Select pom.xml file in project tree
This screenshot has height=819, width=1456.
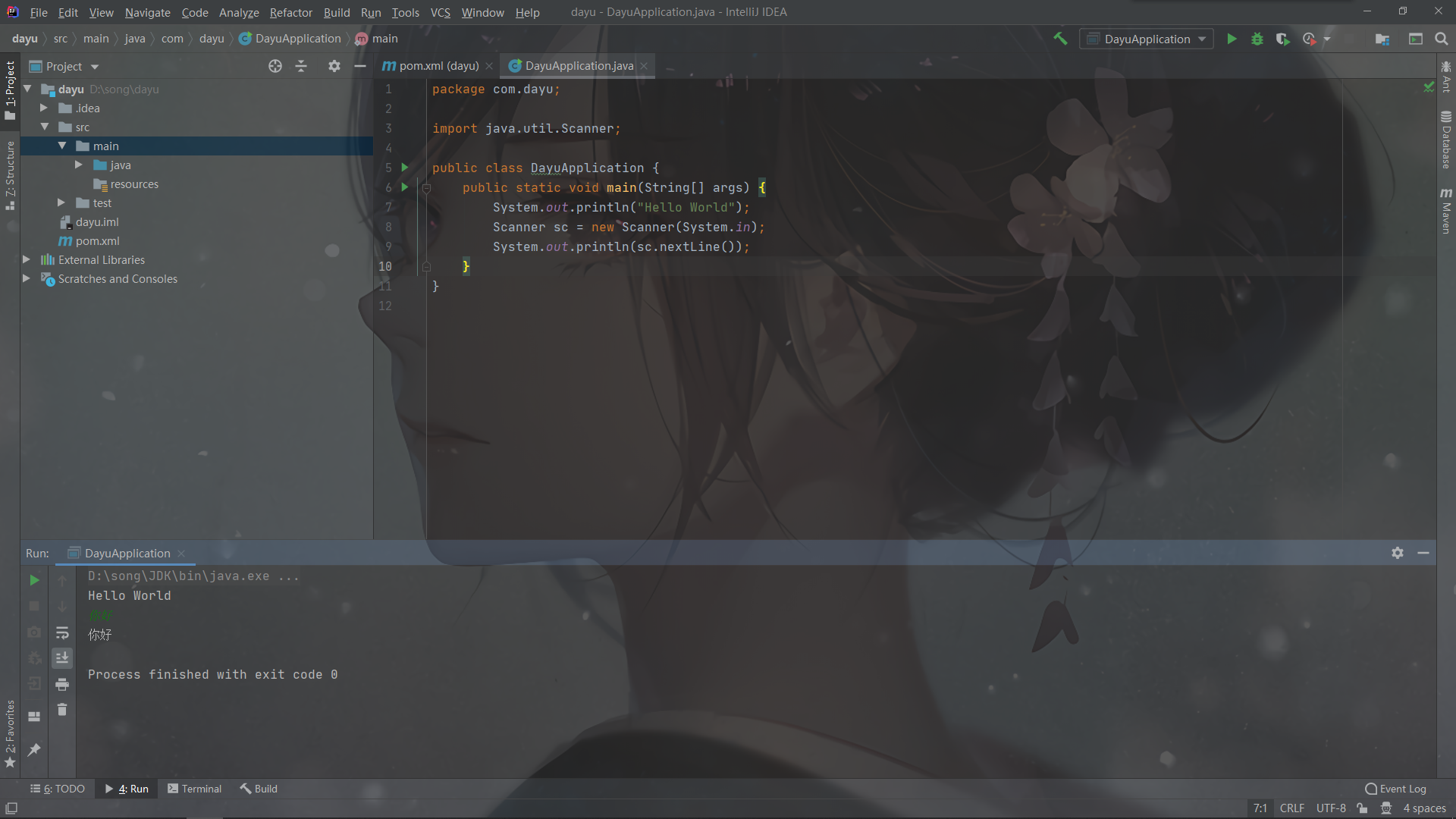(x=97, y=240)
